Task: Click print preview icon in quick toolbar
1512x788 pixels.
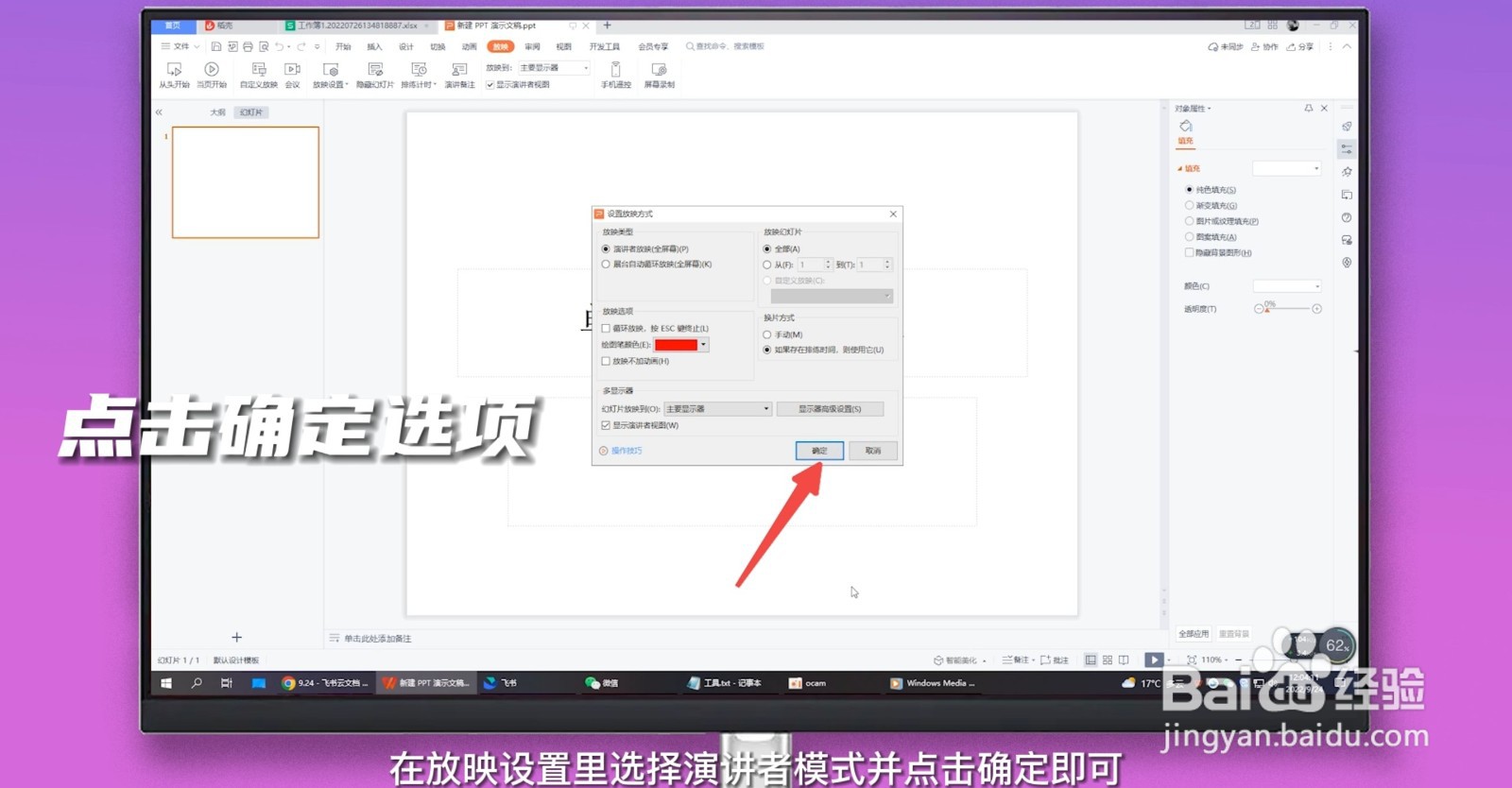Action: [x=264, y=46]
